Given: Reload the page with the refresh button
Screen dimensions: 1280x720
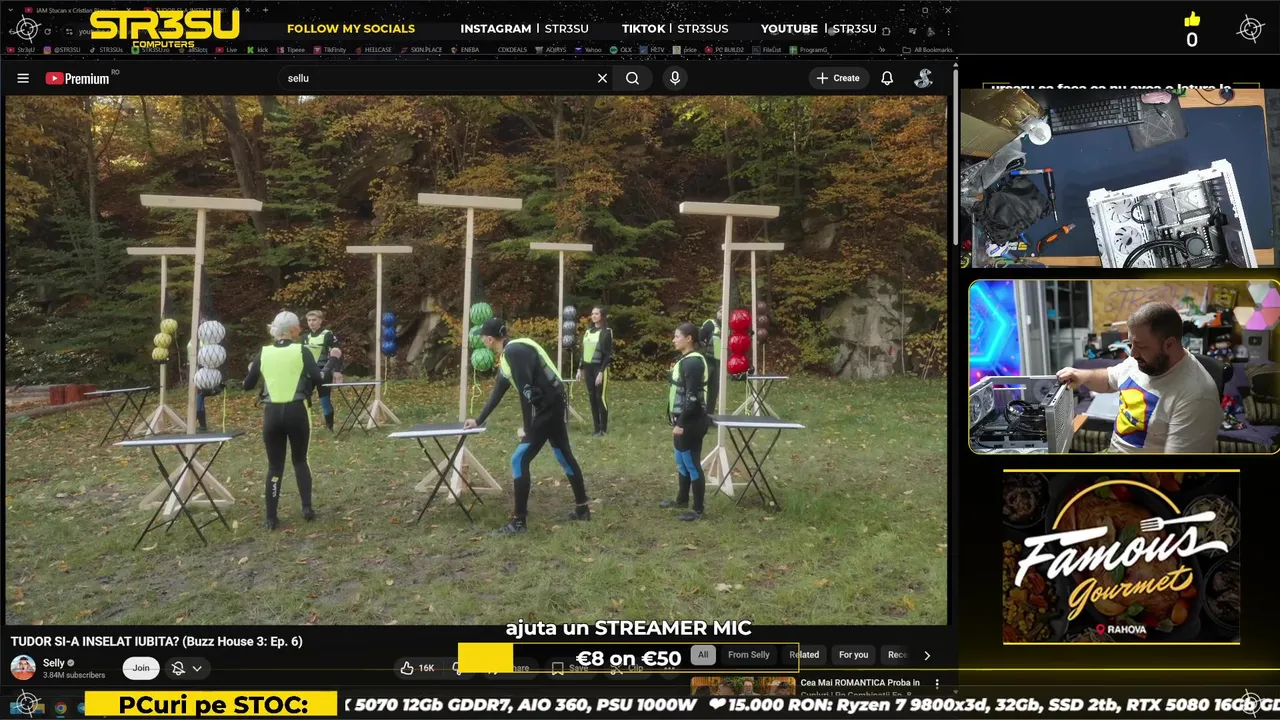Looking at the screenshot, I should pyautogui.click(x=47, y=31).
